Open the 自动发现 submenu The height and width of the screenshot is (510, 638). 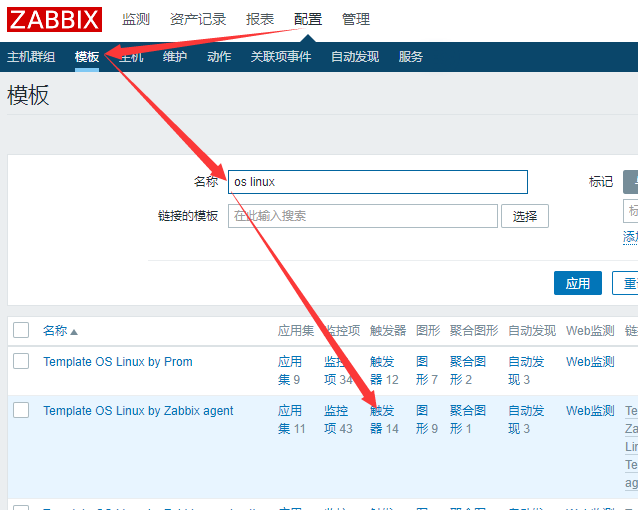[355, 57]
